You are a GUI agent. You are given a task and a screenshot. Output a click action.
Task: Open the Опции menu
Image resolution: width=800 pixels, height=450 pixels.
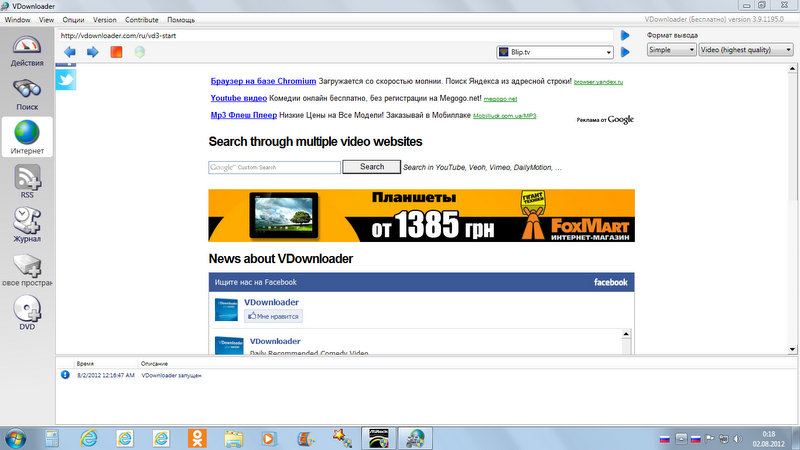coord(73,20)
